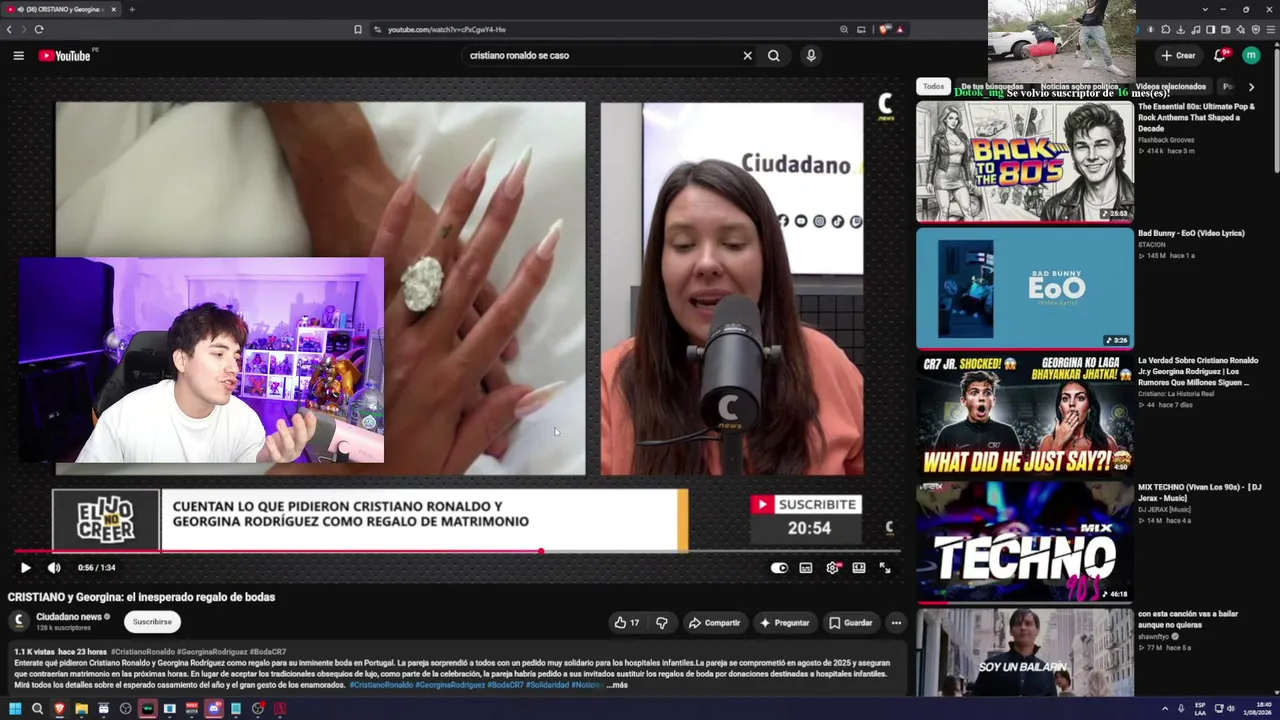Screen dimensions: 1280x720
Task: Go to the YouTube home logo
Action: [65, 56]
